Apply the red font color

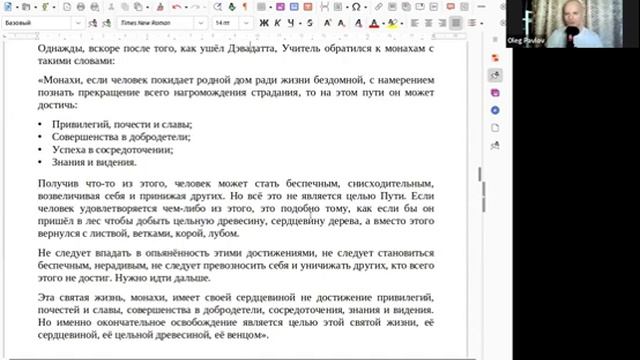374,23
